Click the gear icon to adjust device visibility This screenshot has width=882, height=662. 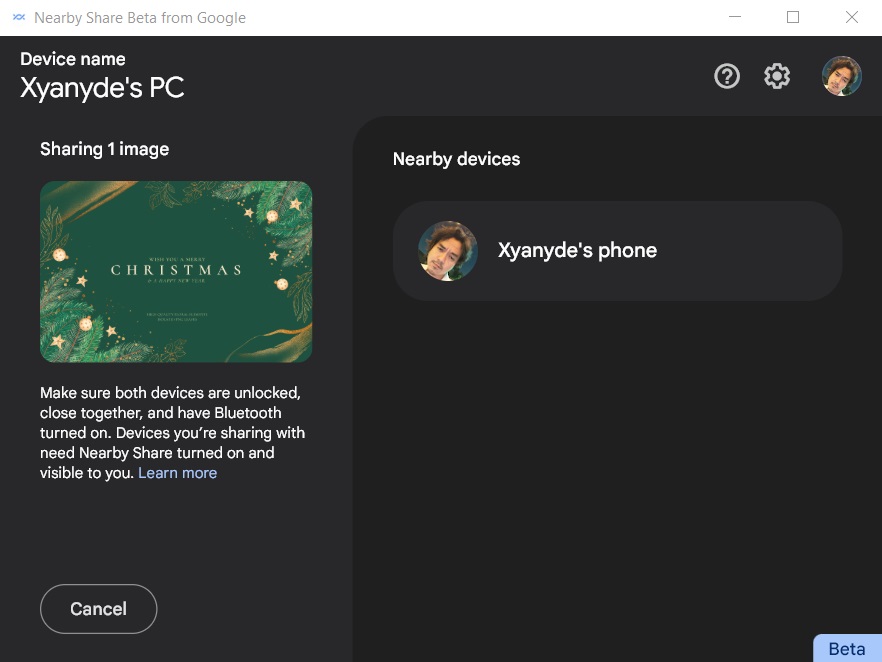tap(777, 75)
